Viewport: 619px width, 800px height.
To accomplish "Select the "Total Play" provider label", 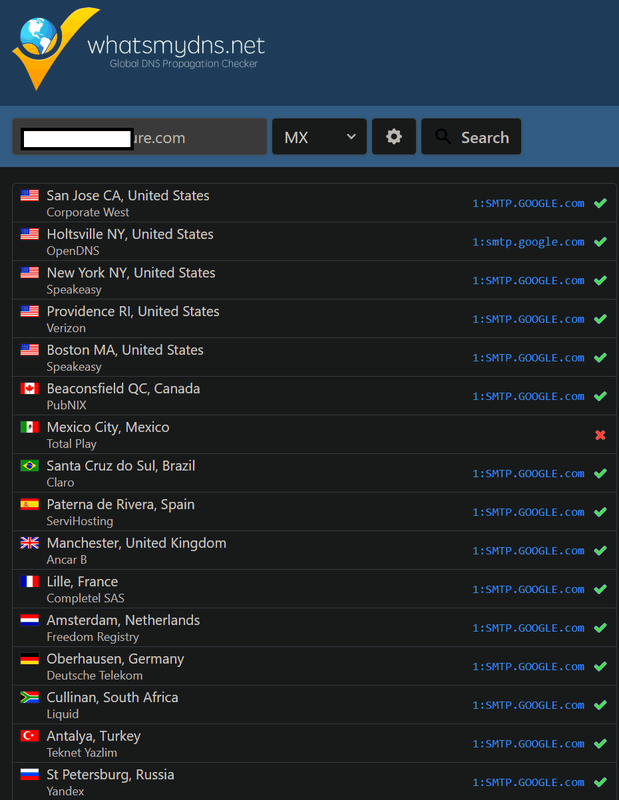I will pyautogui.click(x=71, y=444).
